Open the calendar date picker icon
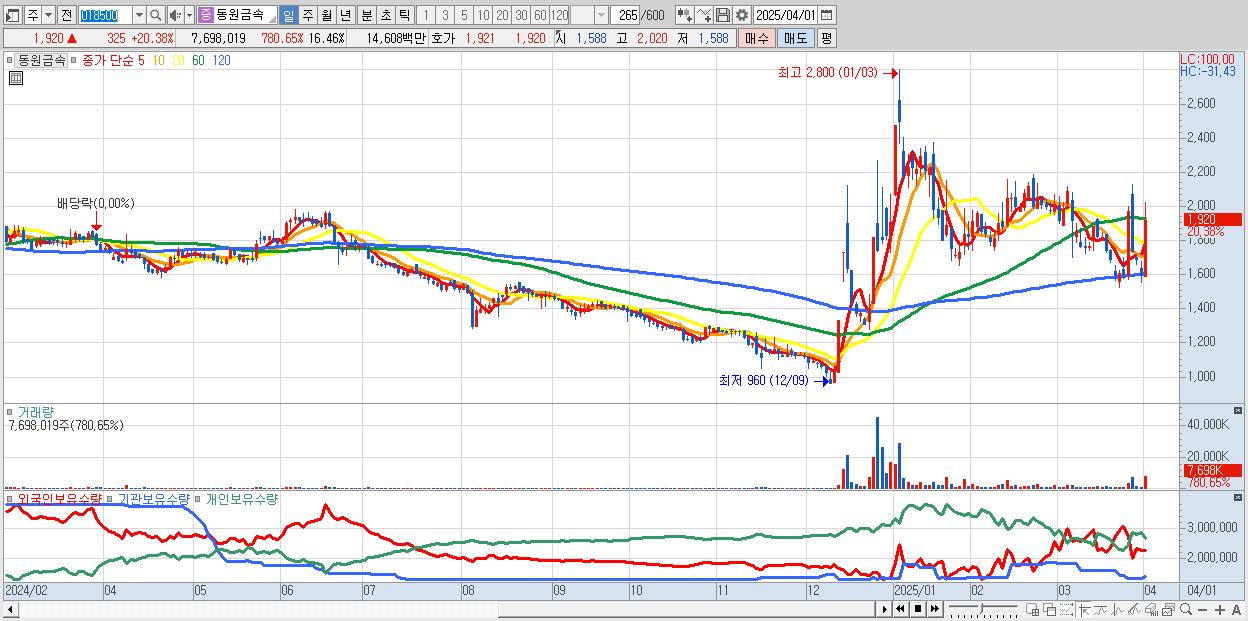 point(829,15)
